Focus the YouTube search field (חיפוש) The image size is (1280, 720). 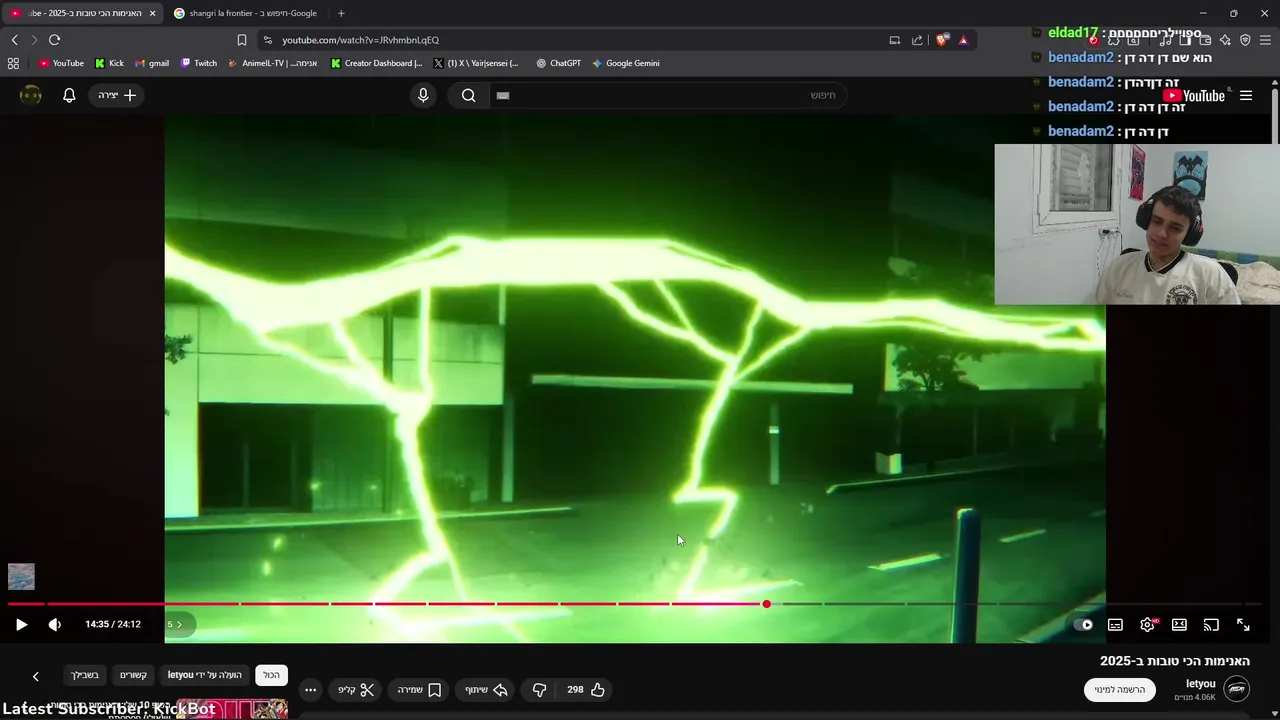[x=668, y=95]
